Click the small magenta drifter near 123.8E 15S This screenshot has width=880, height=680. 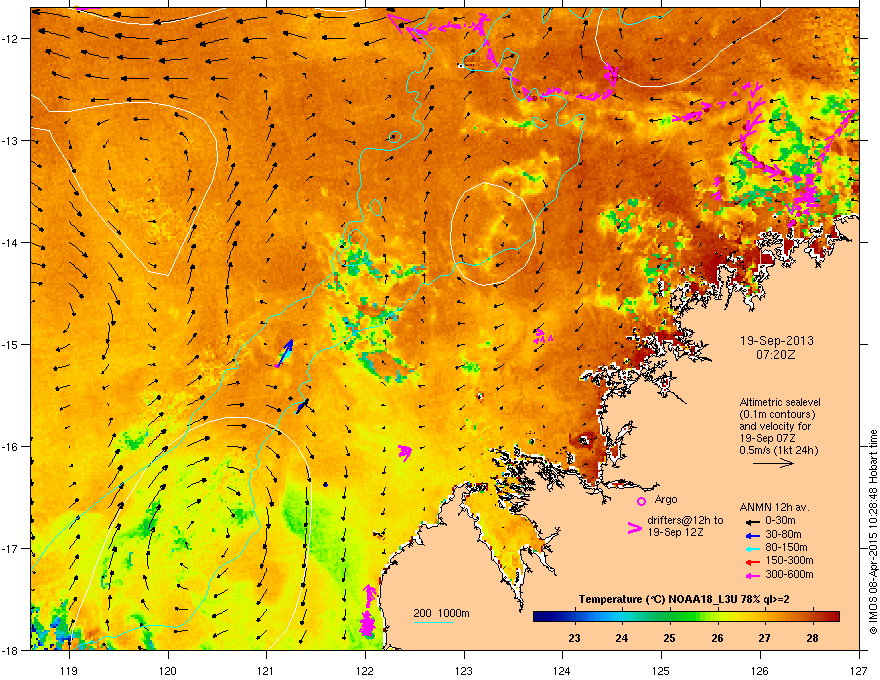pyautogui.click(x=542, y=336)
